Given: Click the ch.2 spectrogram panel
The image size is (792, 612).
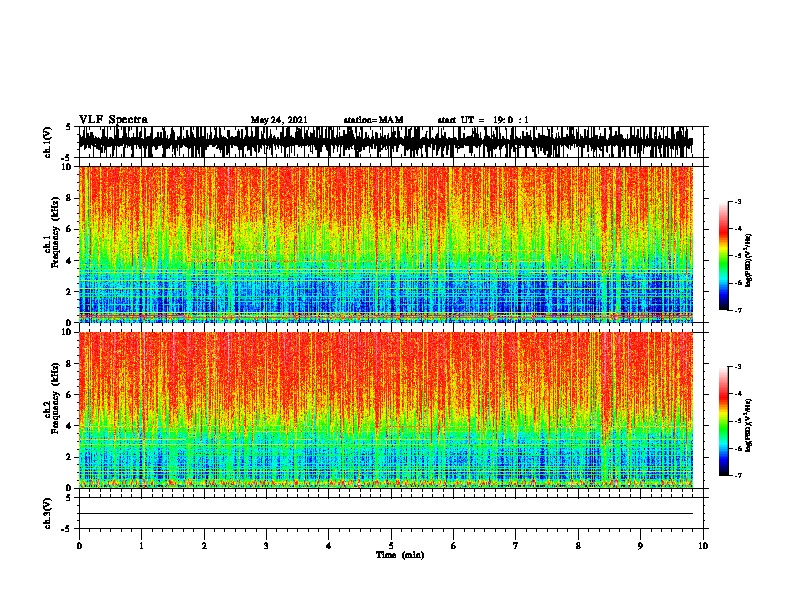Looking at the screenshot, I should pos(385,410).
